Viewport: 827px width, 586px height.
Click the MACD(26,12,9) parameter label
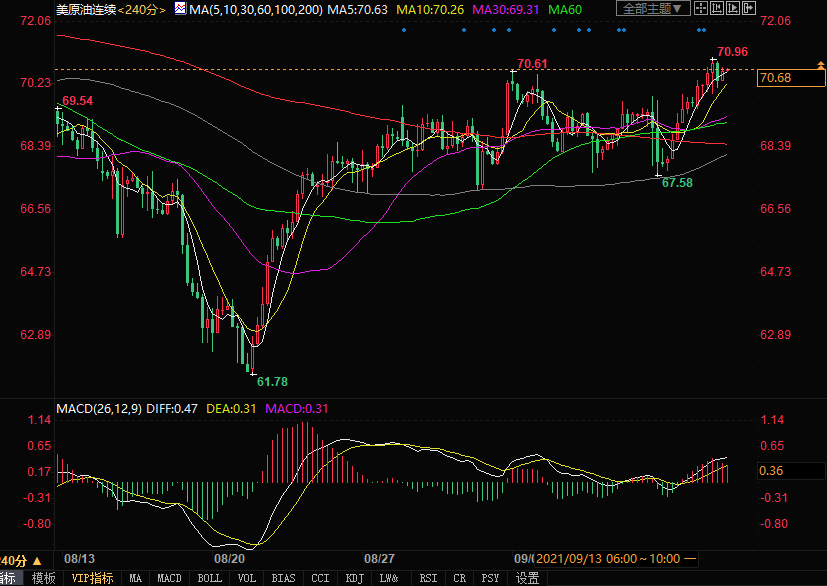coord(99,408)
